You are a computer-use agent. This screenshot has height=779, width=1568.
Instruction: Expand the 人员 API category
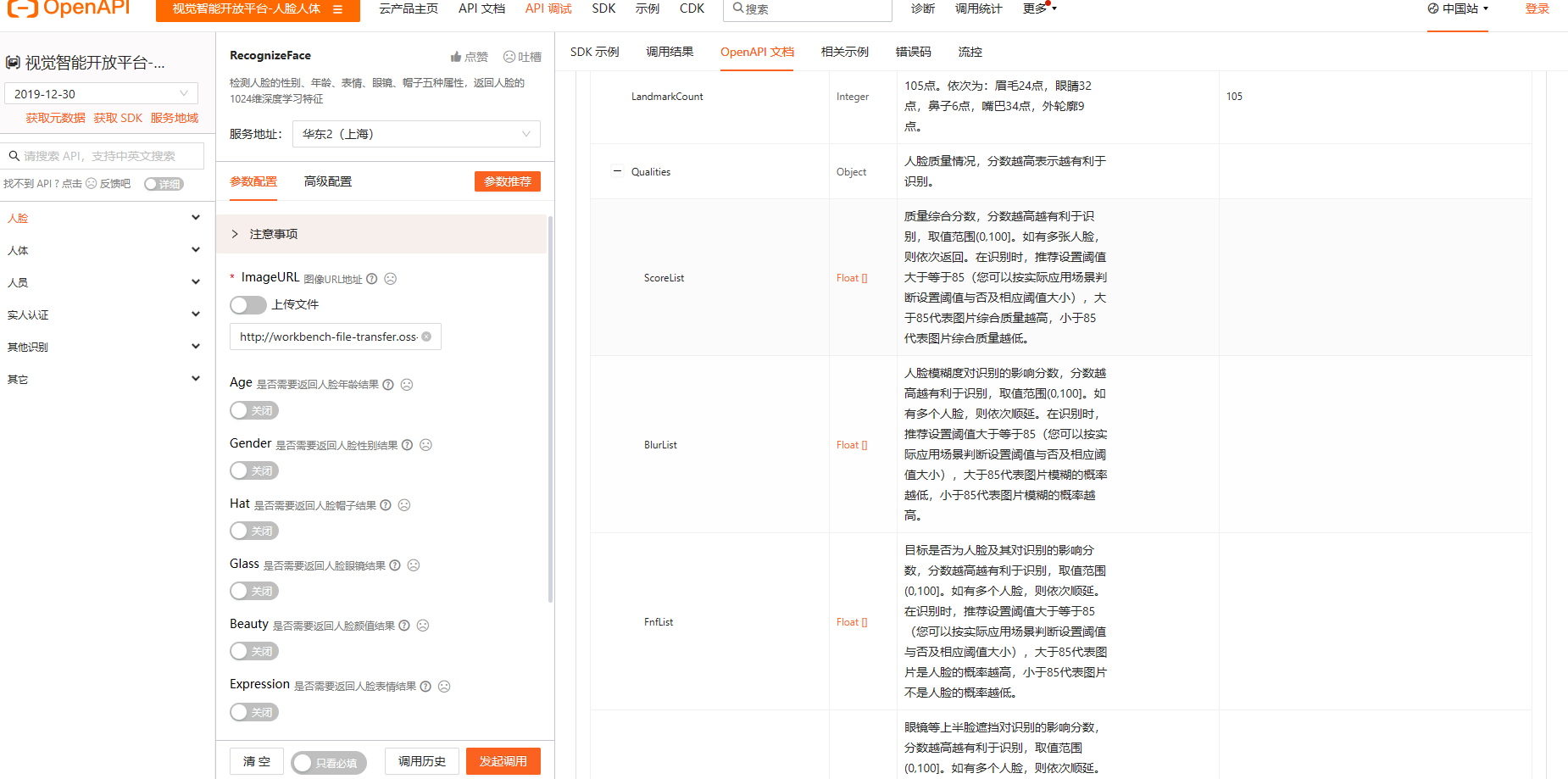[103, 282]
